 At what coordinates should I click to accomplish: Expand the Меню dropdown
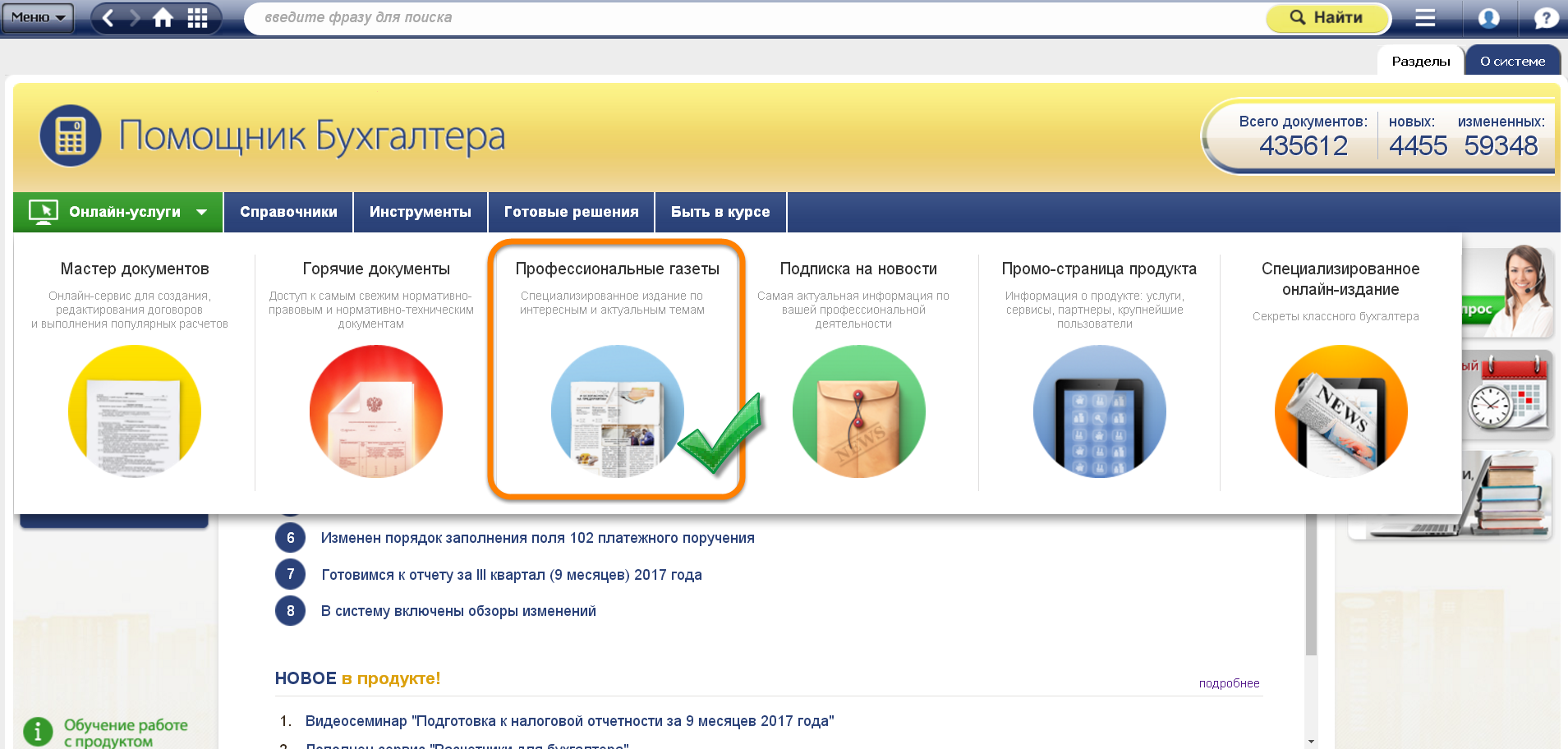tap(38, 17)
